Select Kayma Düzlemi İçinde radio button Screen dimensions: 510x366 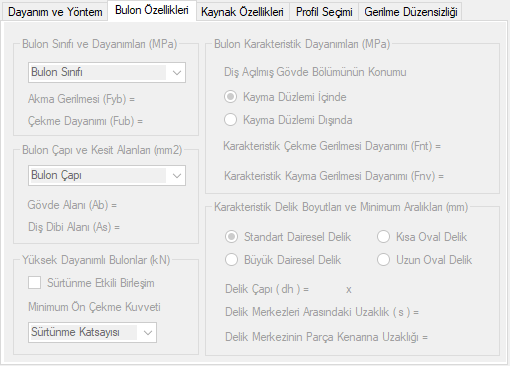tap(230, 97)
